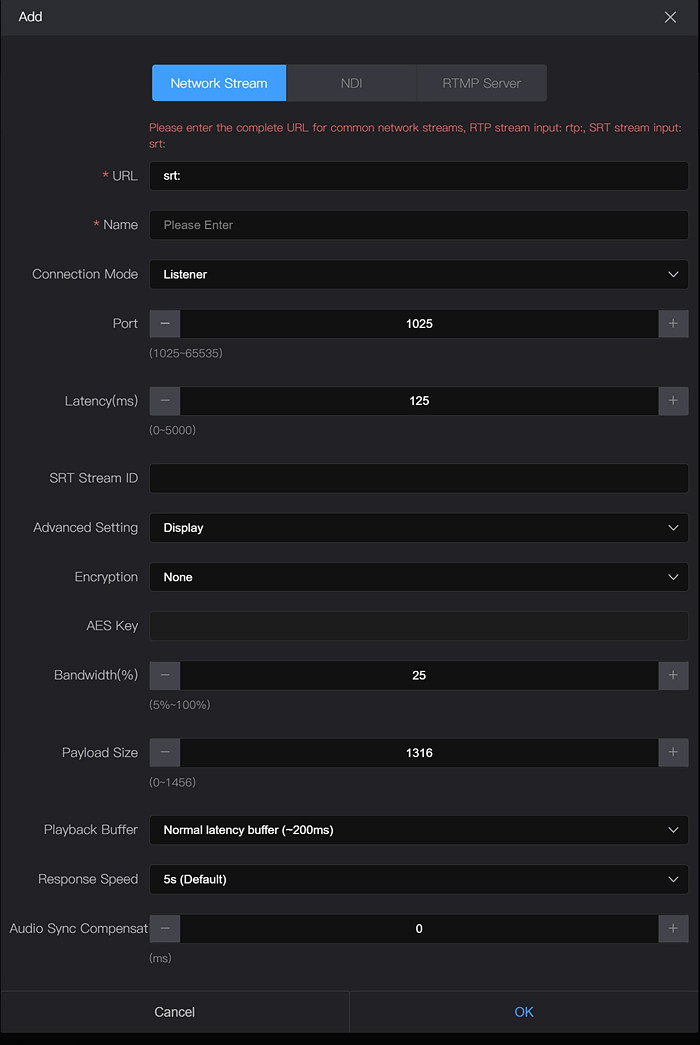
Task: Increase Bandwidth percentage with plus button
Action: point(673,676)
